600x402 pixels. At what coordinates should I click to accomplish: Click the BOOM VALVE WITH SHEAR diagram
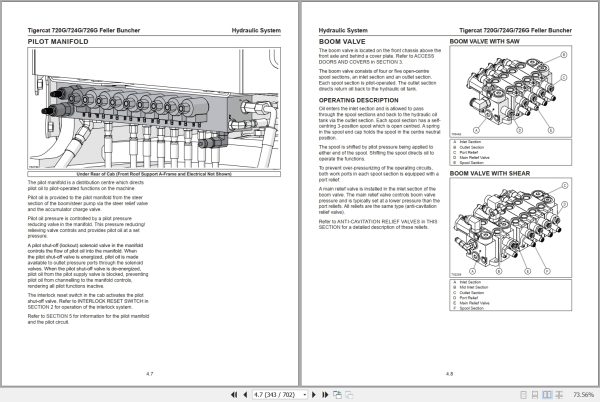[x=510, y=228]
